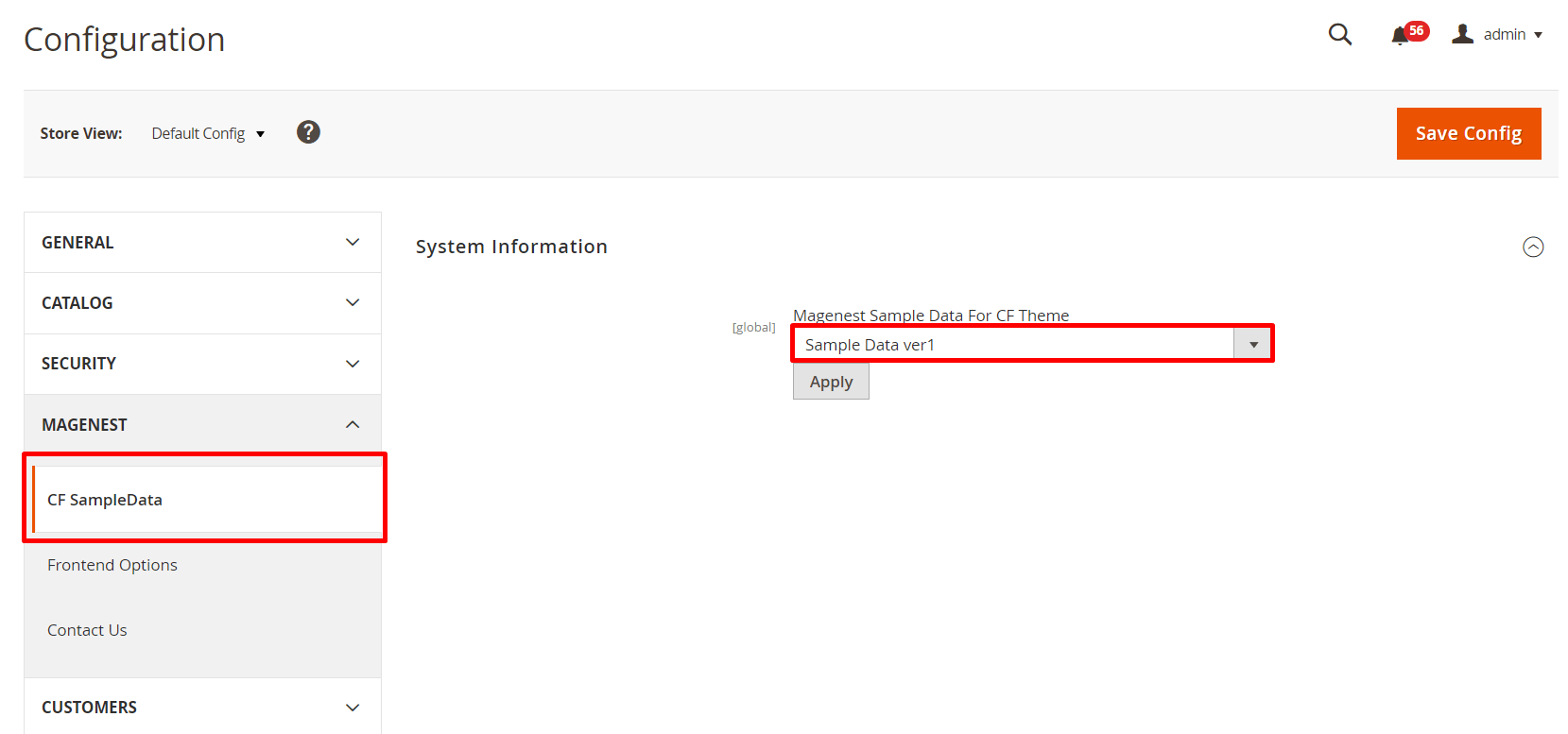Click the admin user avatar icon

click(1462, 34)
